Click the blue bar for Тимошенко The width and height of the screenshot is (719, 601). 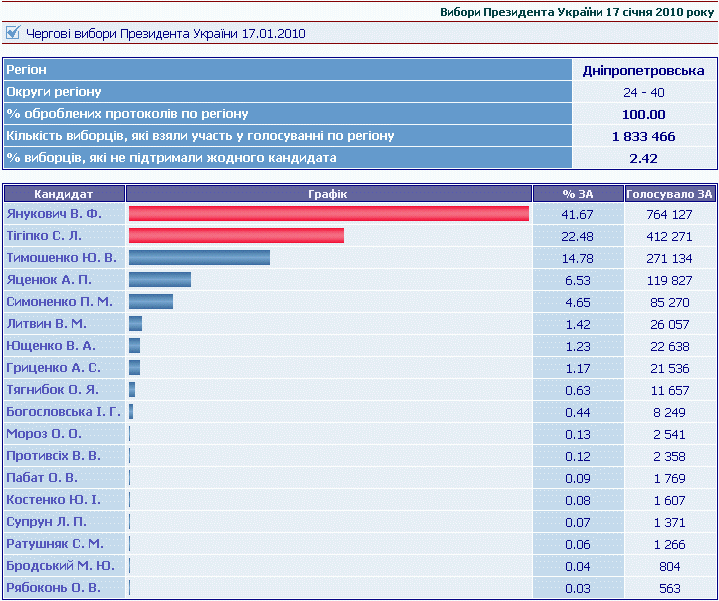click(x=199, y=258)
